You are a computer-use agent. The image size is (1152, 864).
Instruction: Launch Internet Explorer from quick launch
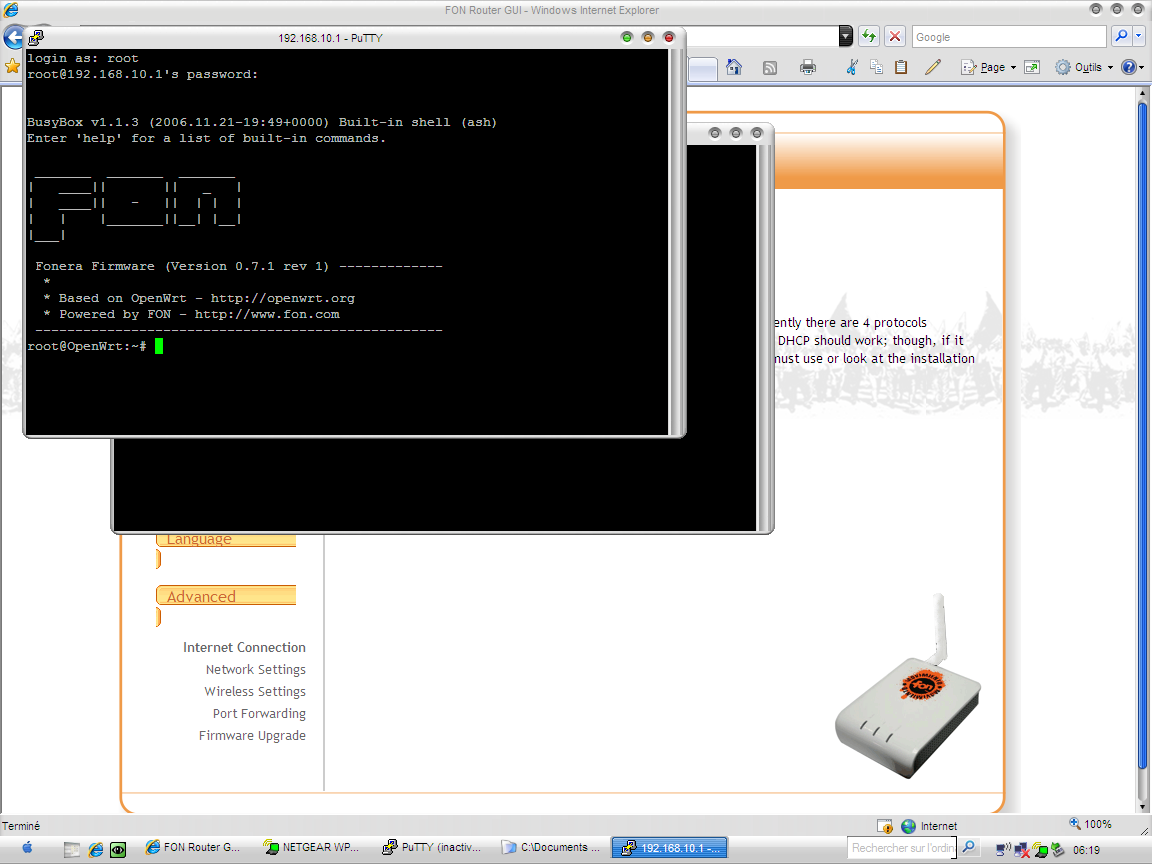96,849
